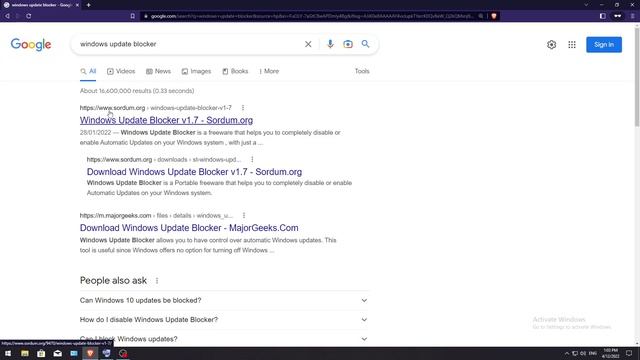Expand 'Can I block Windows updates?' question
This screenshot has width=640, height=360.
(x=224, y=339)
